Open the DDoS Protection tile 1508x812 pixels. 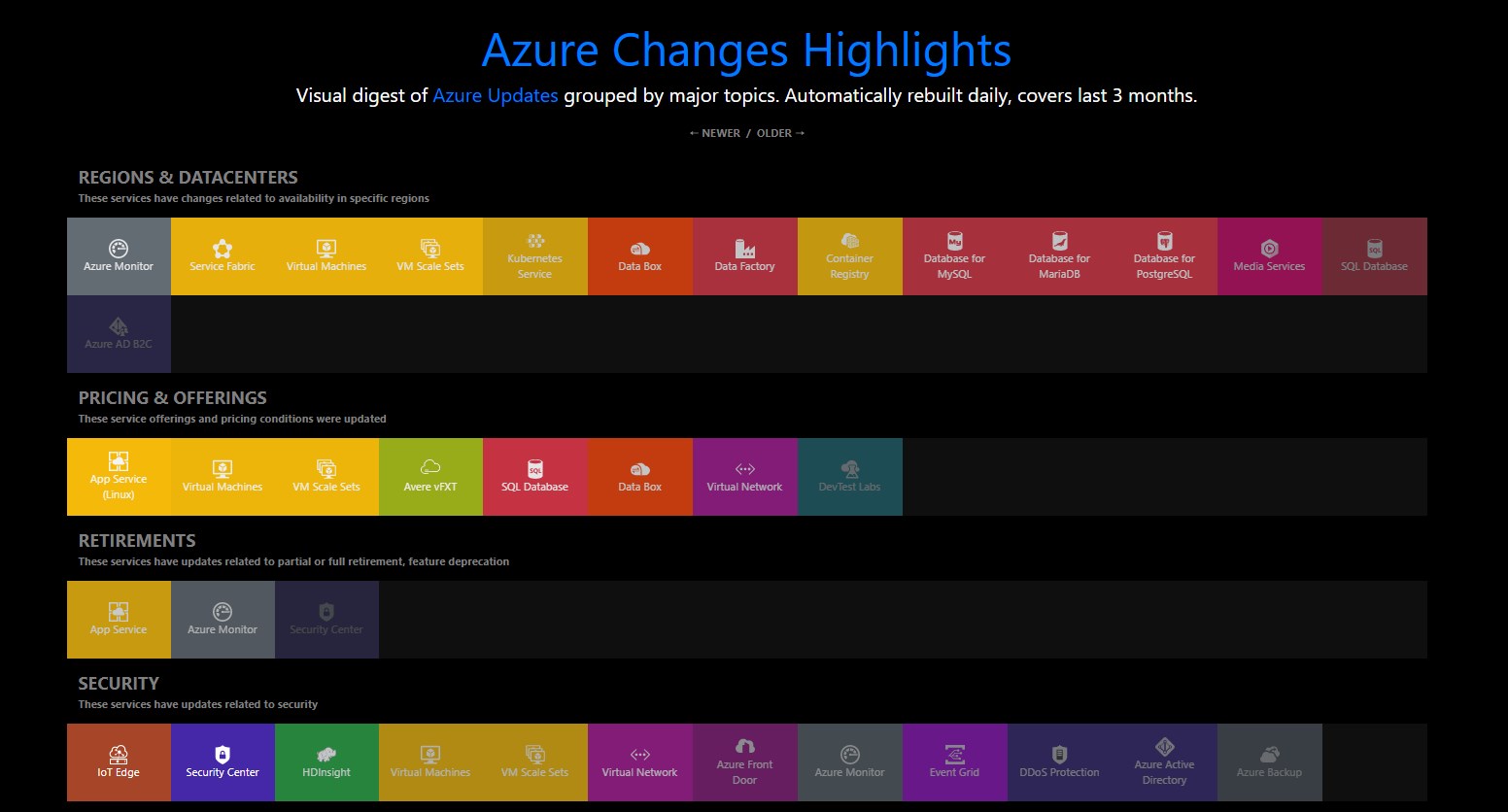[x=1059, y=761]
